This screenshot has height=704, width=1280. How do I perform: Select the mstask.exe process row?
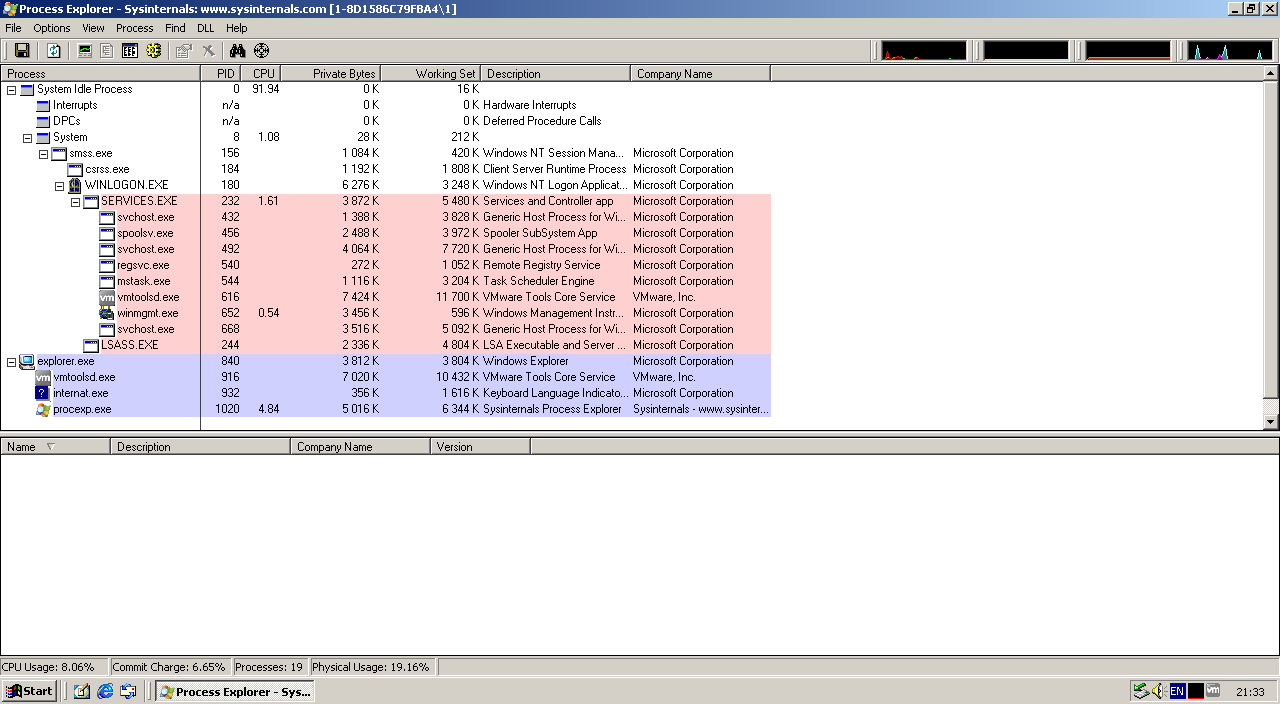[386, 281]
